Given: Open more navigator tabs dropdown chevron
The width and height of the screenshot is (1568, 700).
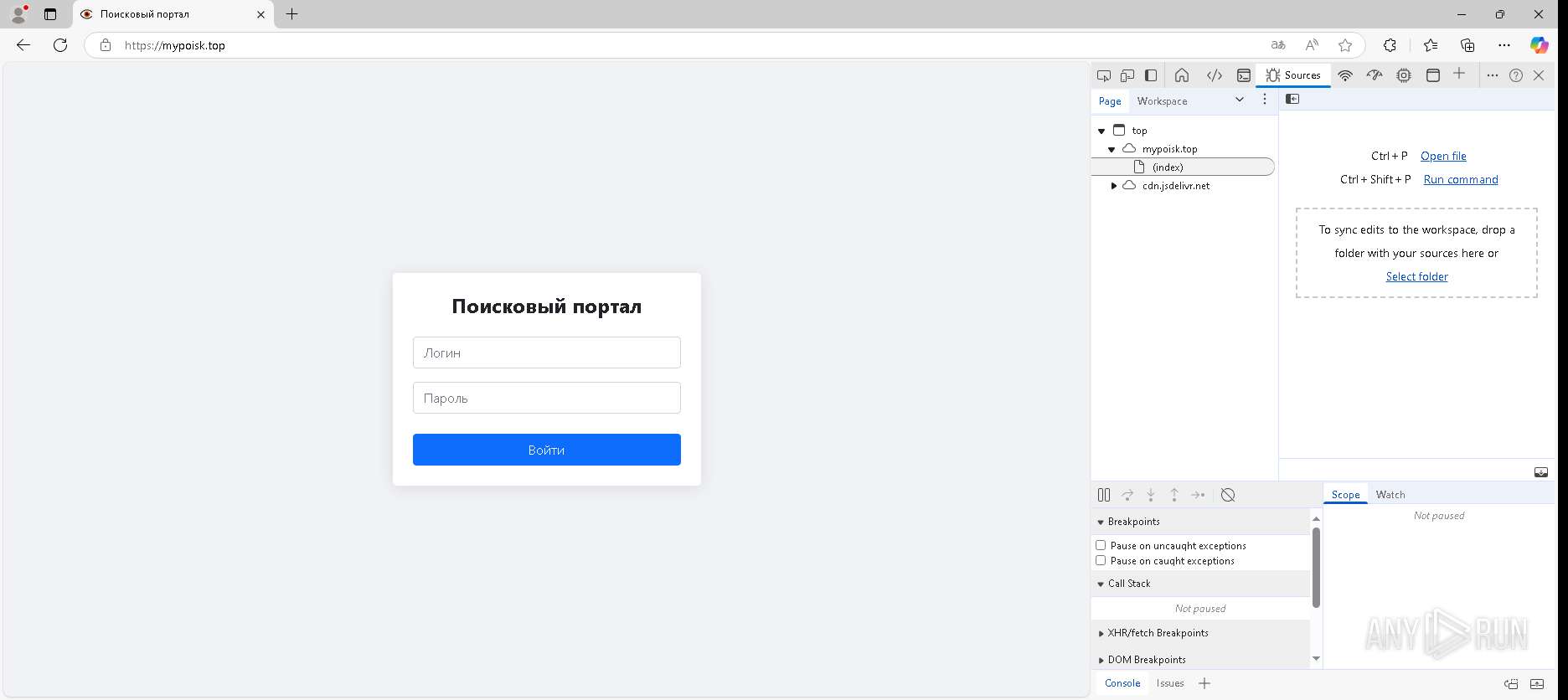Looking at the screenshot, I should tap(1240, 100).
